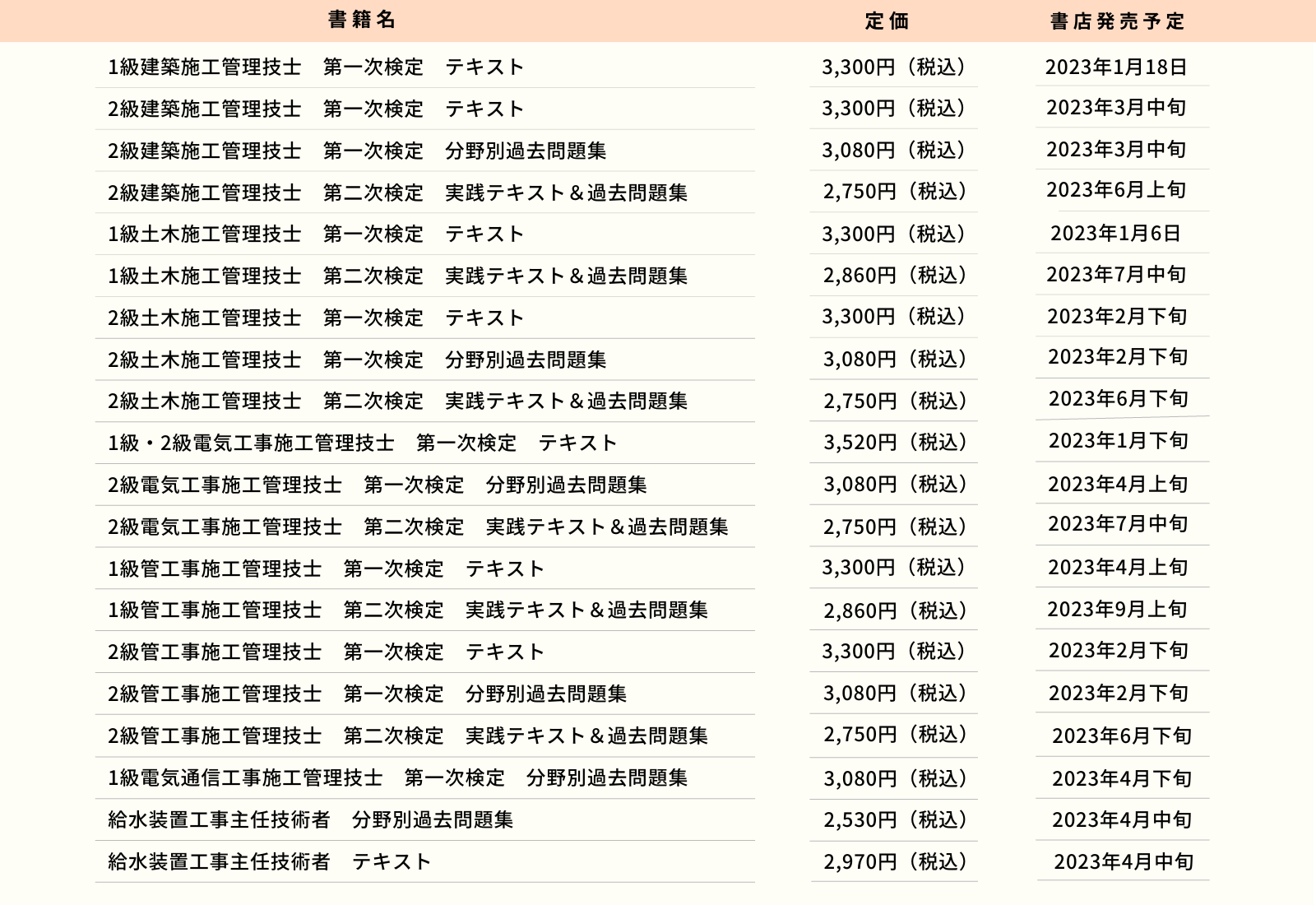Select title "1級土木施工管理技士 第一次検定 テキスト"
1316x905 pixels.
coord(316,234)
